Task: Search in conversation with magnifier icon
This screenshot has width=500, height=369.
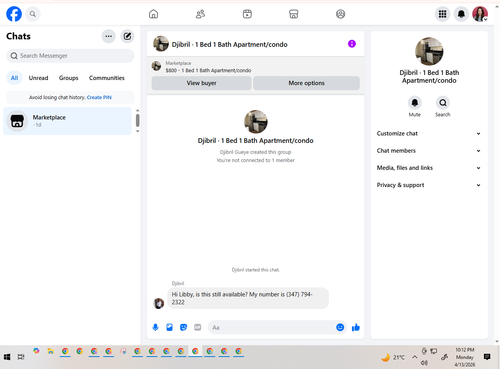Action: click(443, 103)
